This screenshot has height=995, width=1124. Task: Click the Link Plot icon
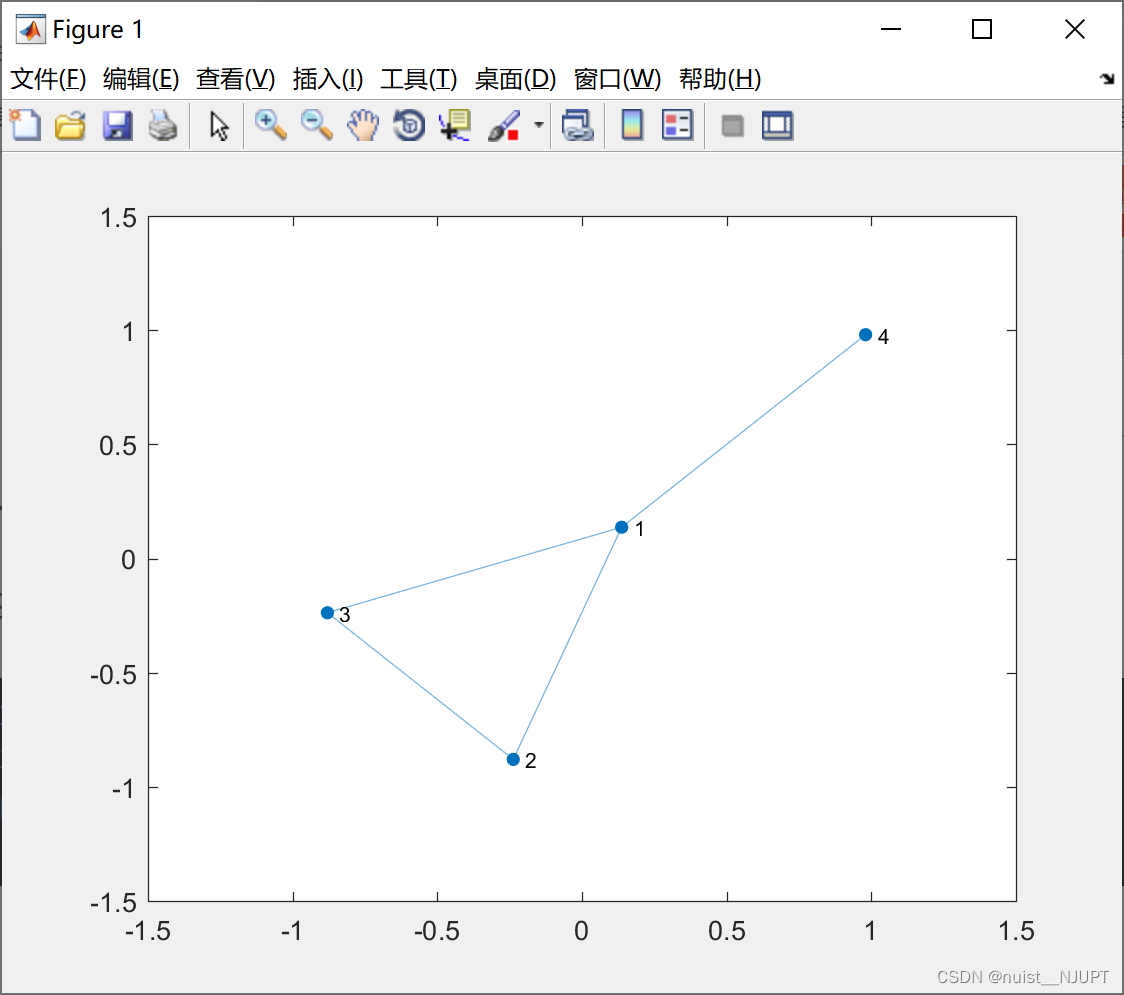click(x=578, y=125)
